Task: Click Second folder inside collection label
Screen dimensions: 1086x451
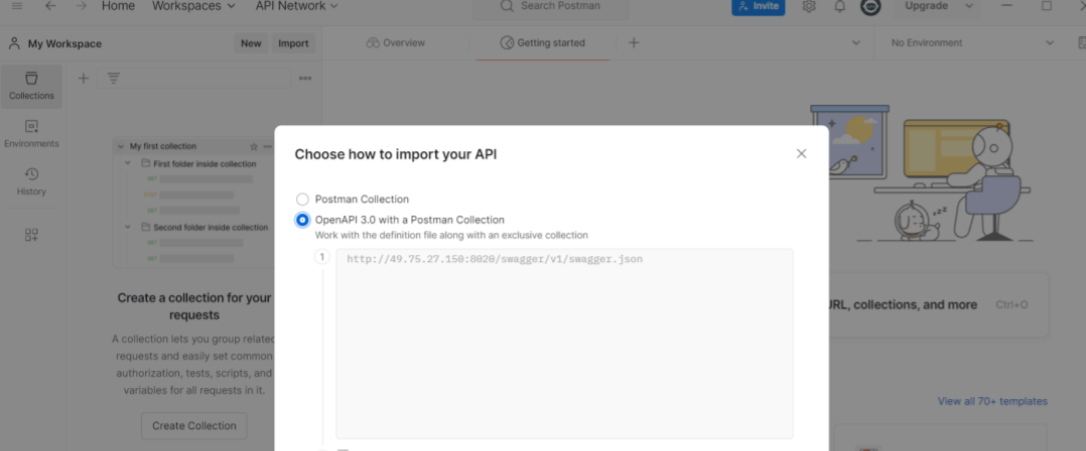Action: click(211, 227)
